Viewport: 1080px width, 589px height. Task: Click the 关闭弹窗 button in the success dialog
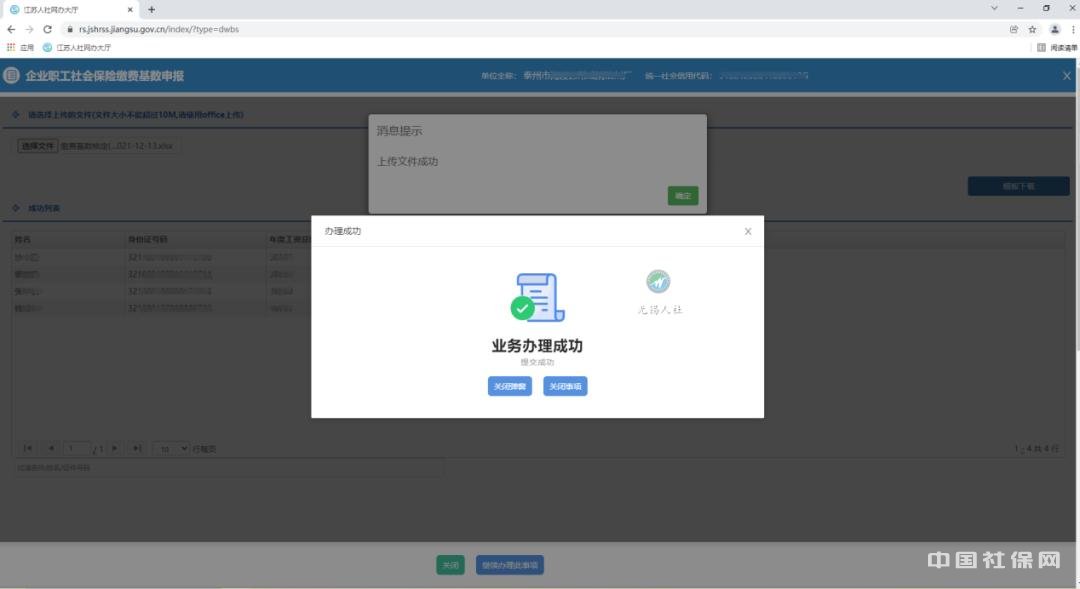point(509,386)
